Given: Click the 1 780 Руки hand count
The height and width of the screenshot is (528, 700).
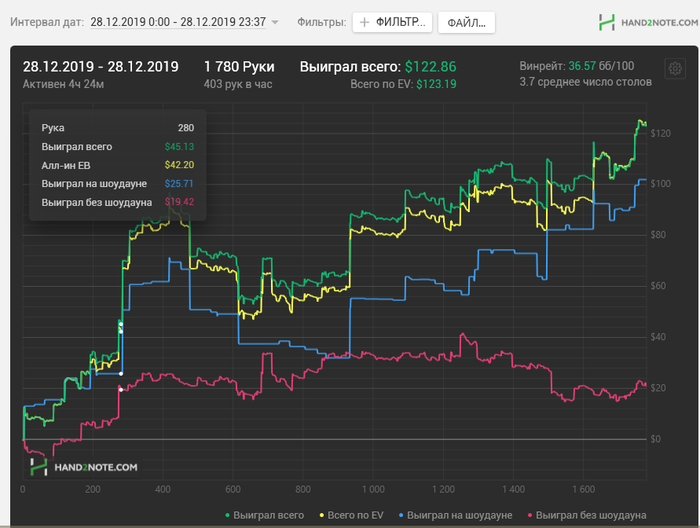Looking at the screenshot, I should pos(239,67).
